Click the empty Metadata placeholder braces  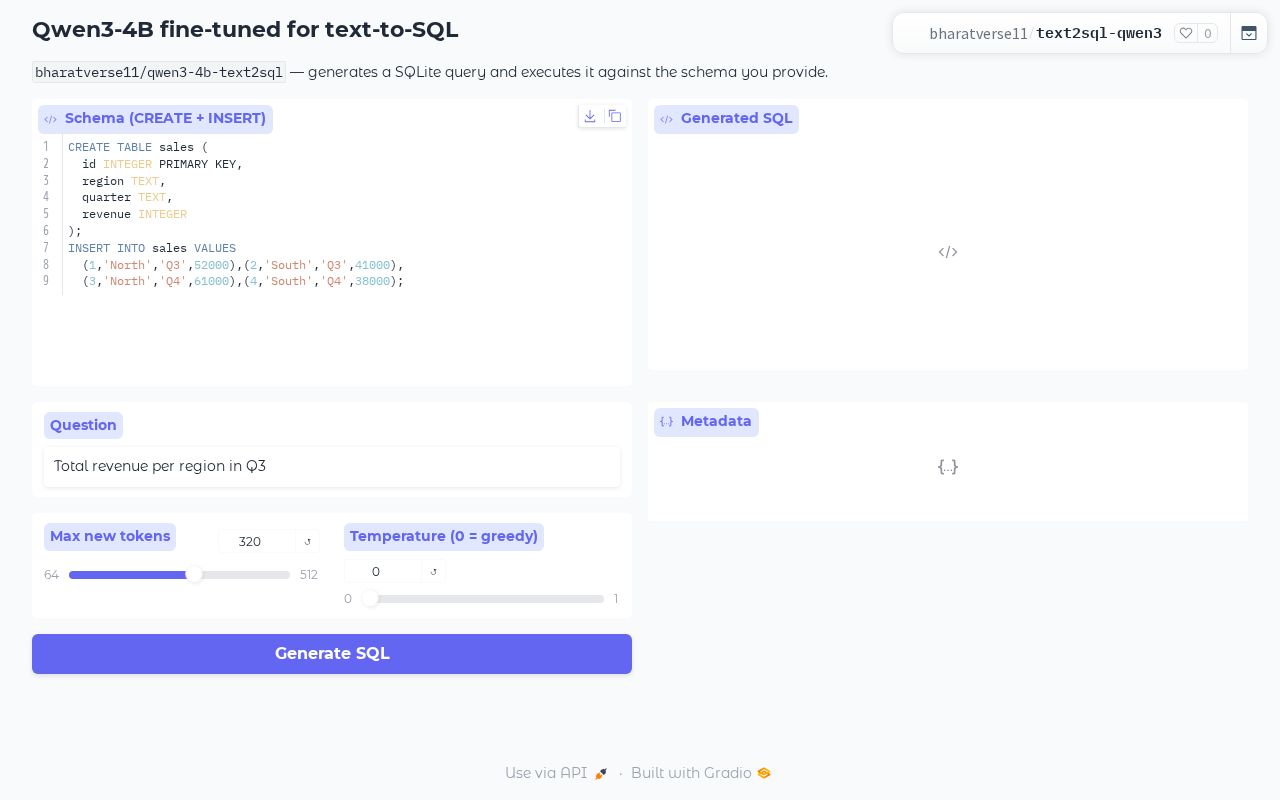tap(948, 467)
